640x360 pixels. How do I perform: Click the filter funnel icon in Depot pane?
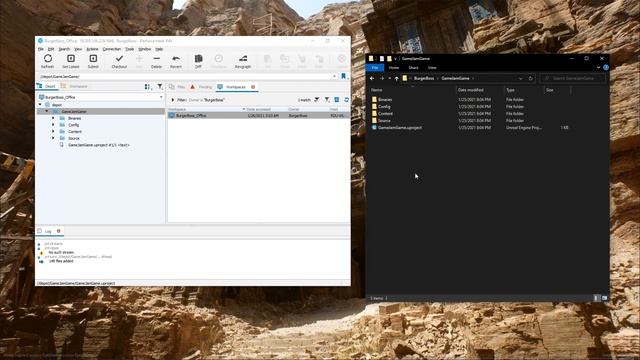[160, 87]
